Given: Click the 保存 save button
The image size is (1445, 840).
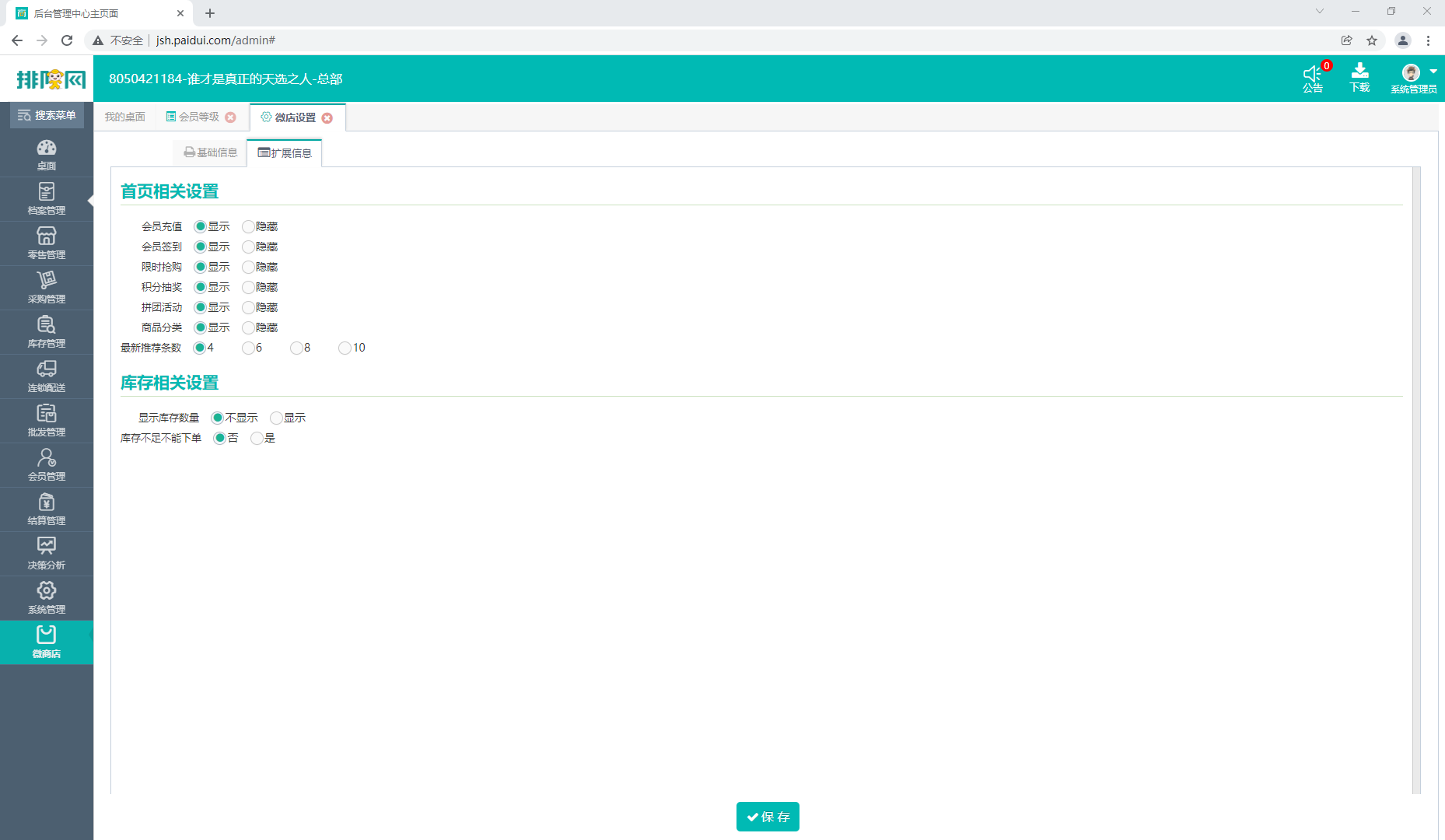Looking at the screenshot, I should point(768,817).
